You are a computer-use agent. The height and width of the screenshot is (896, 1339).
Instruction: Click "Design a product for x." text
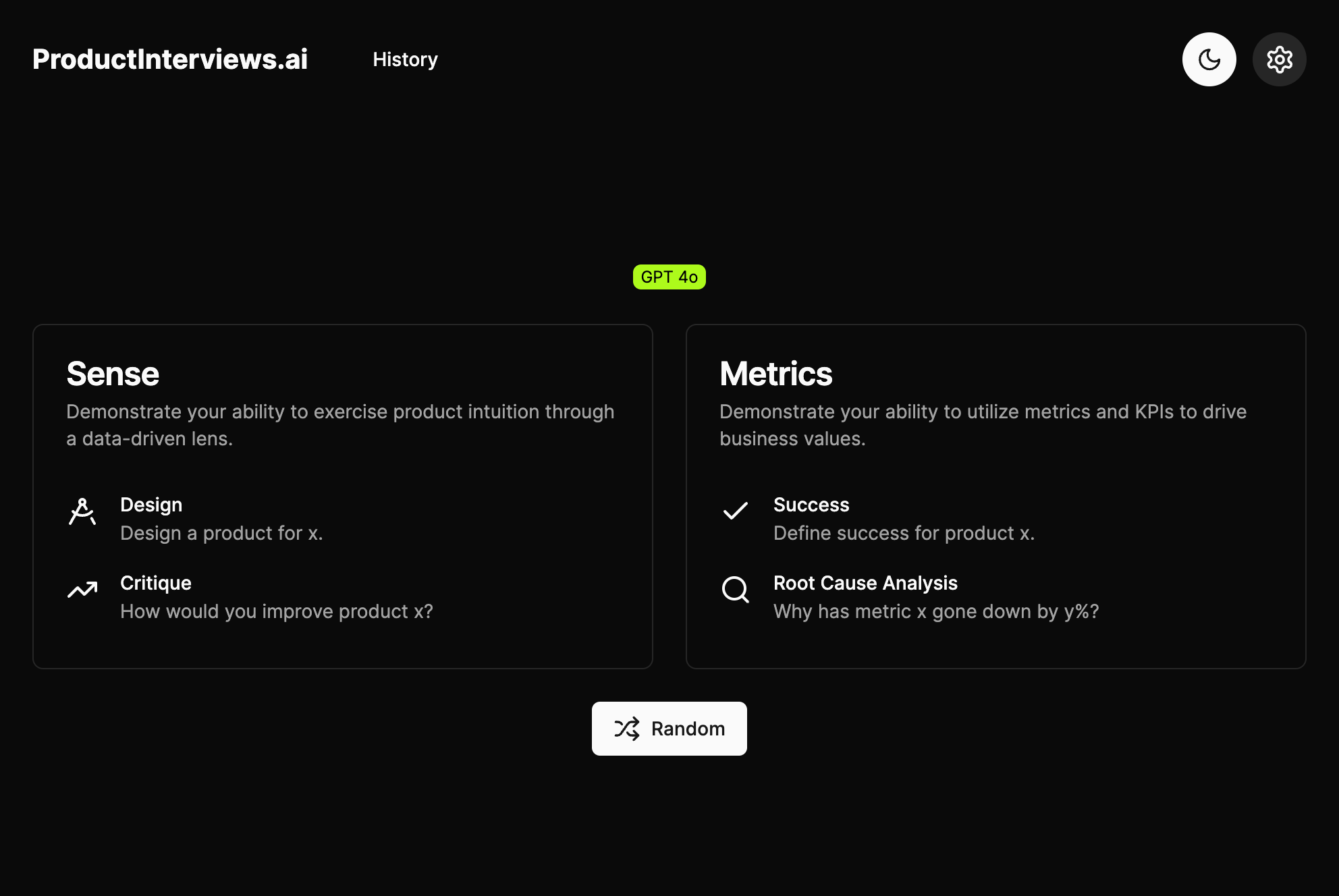221,533
